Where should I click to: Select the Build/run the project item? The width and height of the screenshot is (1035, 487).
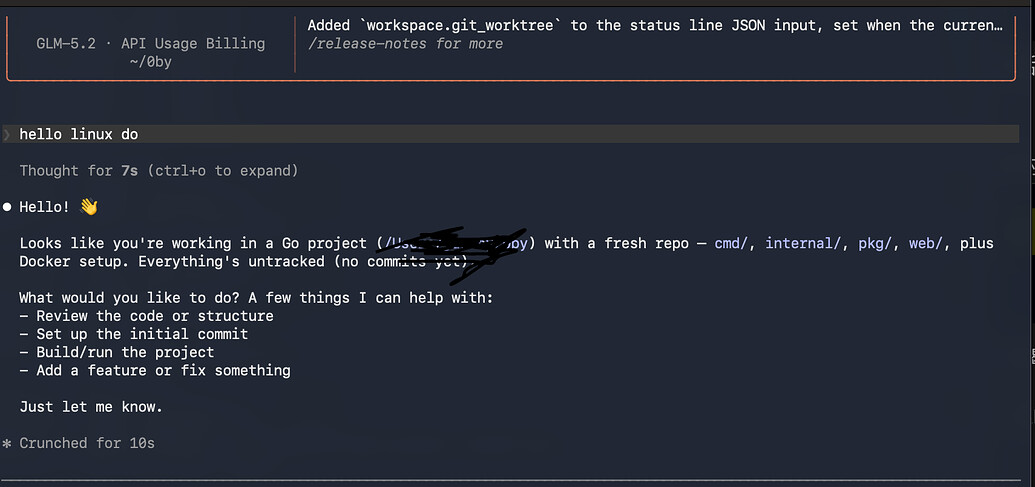116,352
